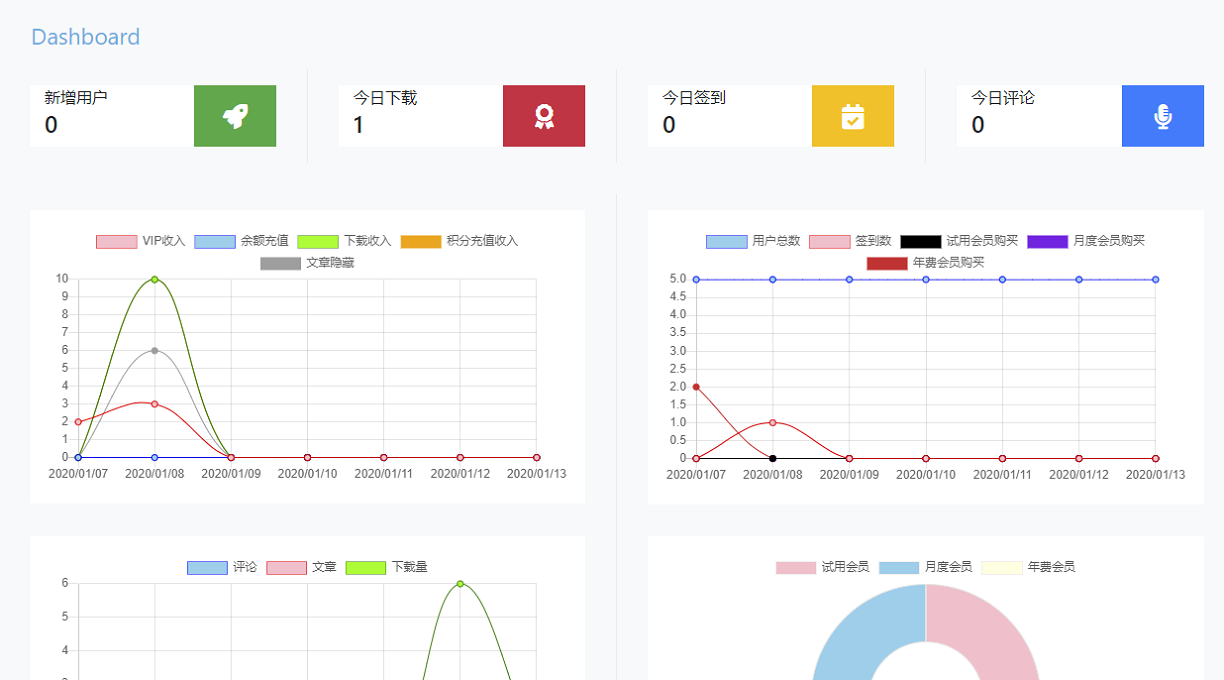The height and width of the screenshot is (680, 1224).
Task: Click the calendar icon on the 今日签到 card
Action: [x=852, y=116]
